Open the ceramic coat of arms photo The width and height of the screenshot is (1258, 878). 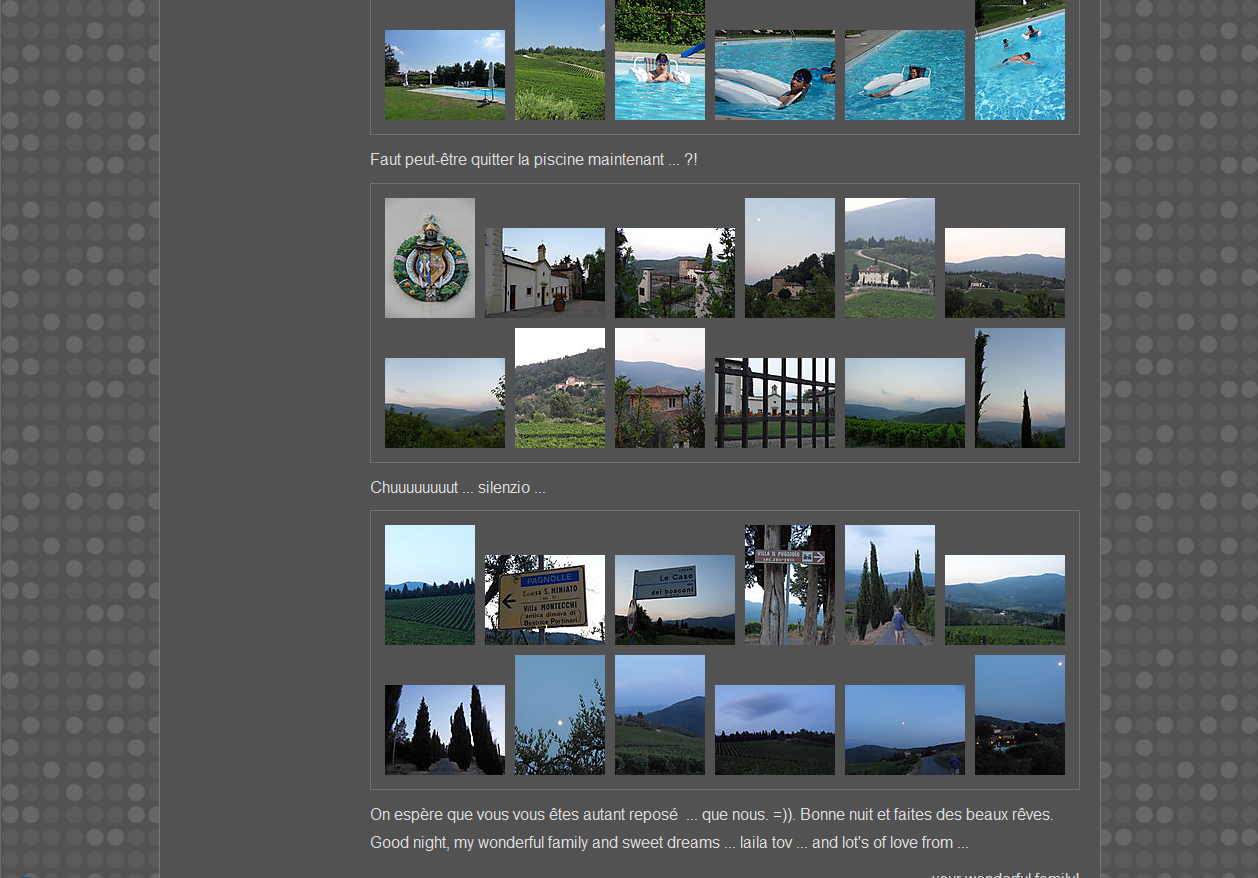coord(430,258)
